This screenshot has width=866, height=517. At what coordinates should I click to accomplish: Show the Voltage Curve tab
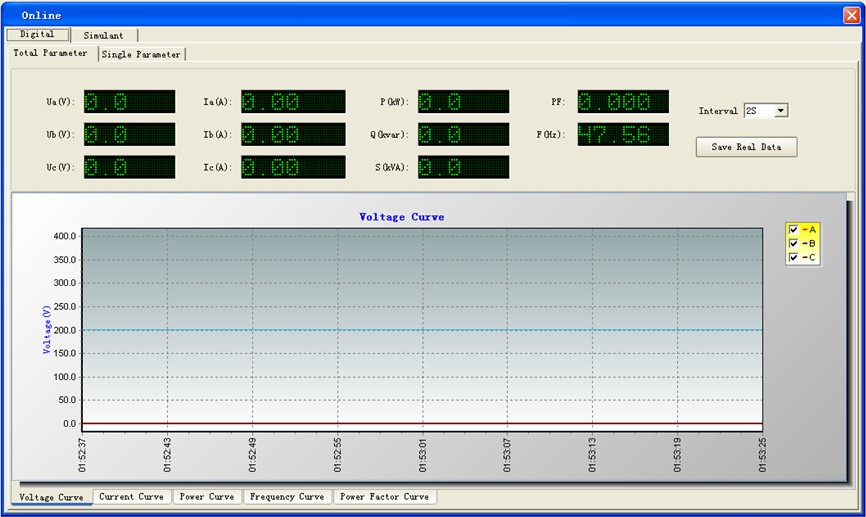tap(51, 497)
